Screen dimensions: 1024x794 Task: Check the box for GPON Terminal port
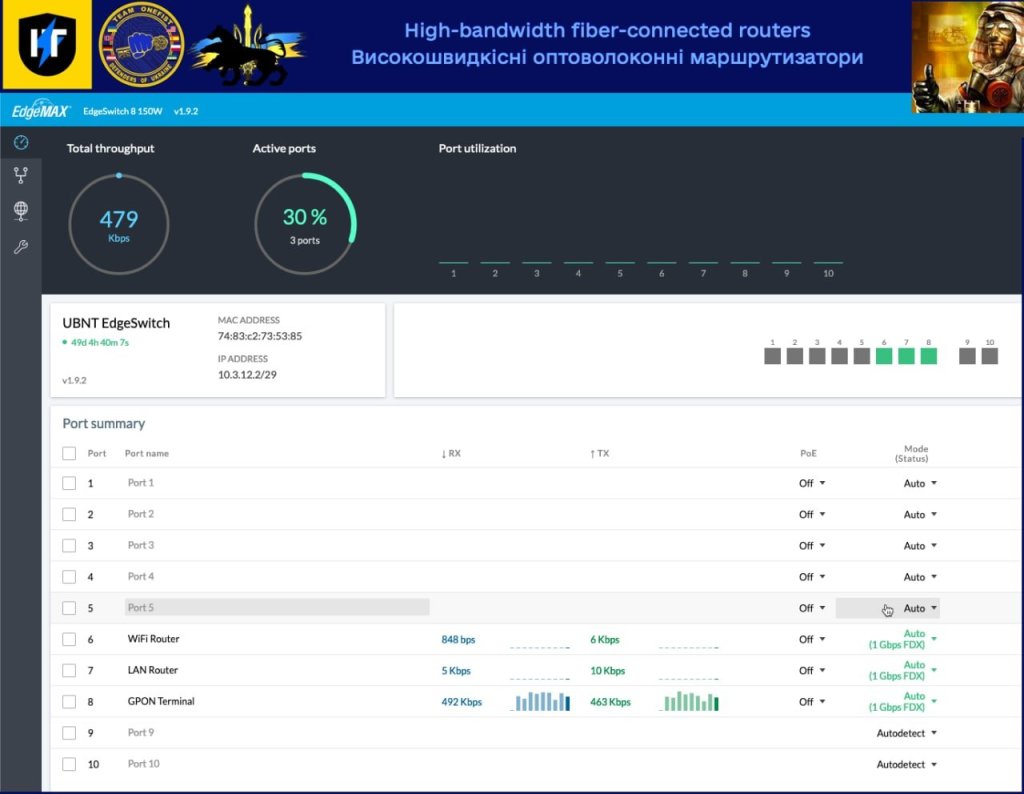tap(69, 702)
